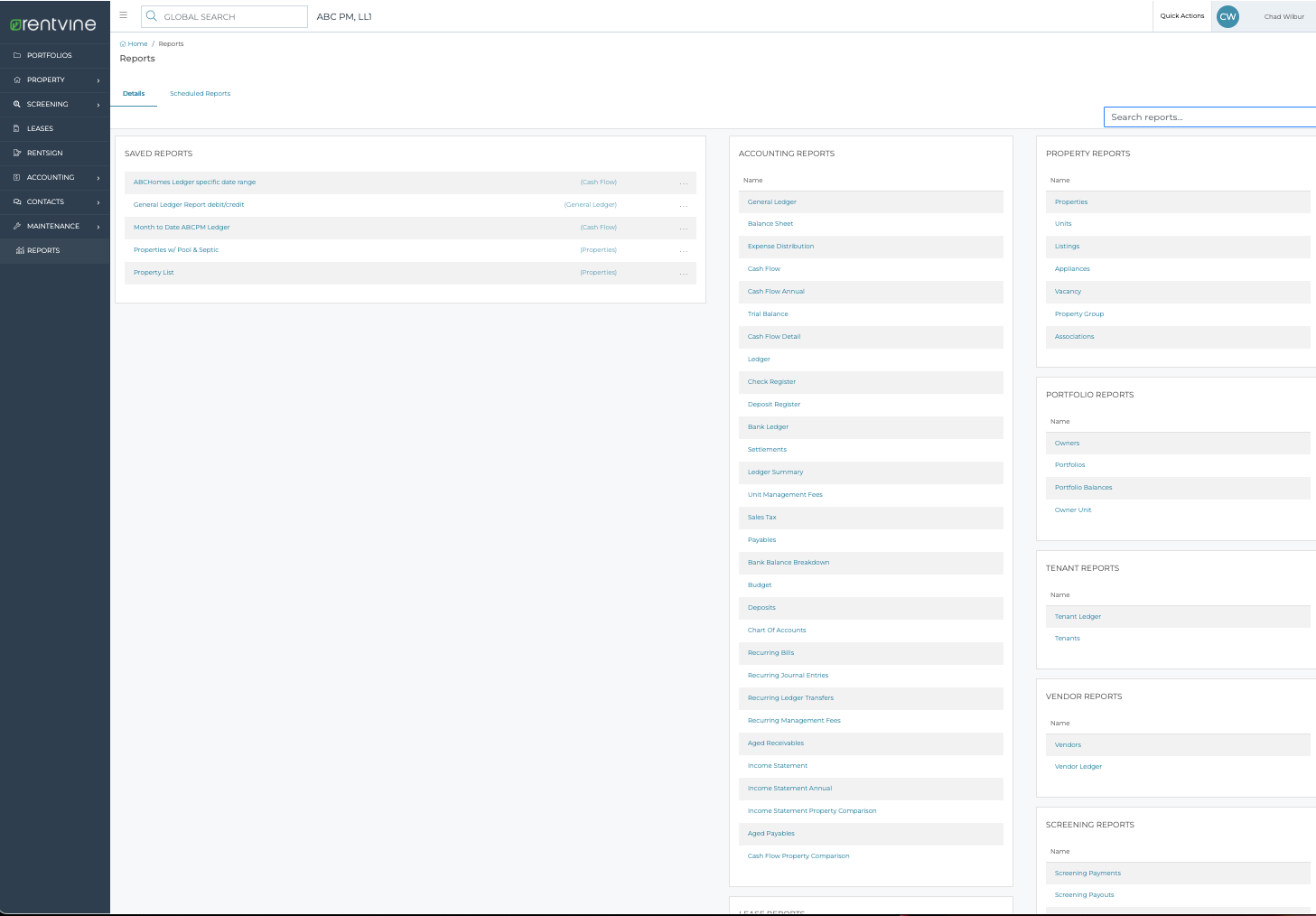The width and height of the screenshot is (1316, 916).
Task: Click the RentSign icon in sidebar
Action: pos(17,153)
